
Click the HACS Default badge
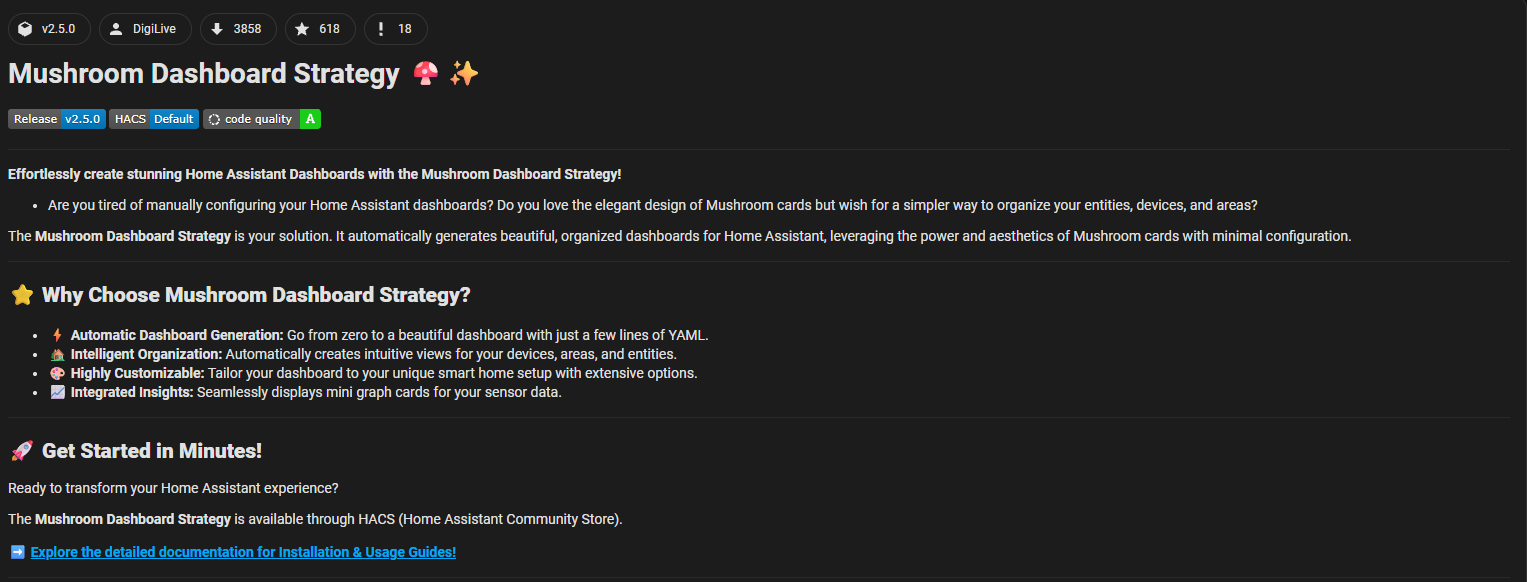[x=154, y=119]
